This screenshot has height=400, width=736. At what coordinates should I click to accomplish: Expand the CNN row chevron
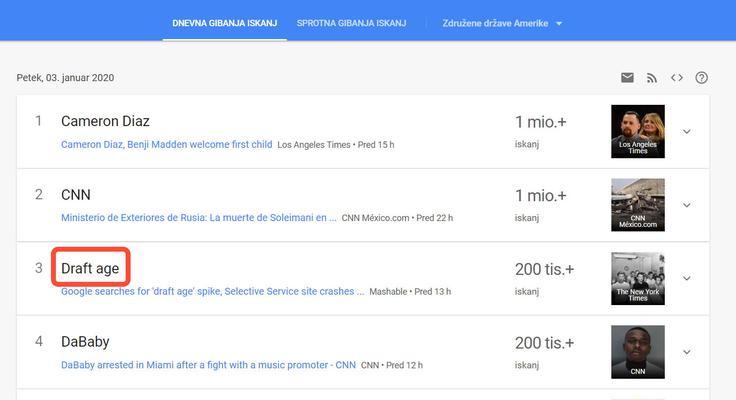point(686,205)
